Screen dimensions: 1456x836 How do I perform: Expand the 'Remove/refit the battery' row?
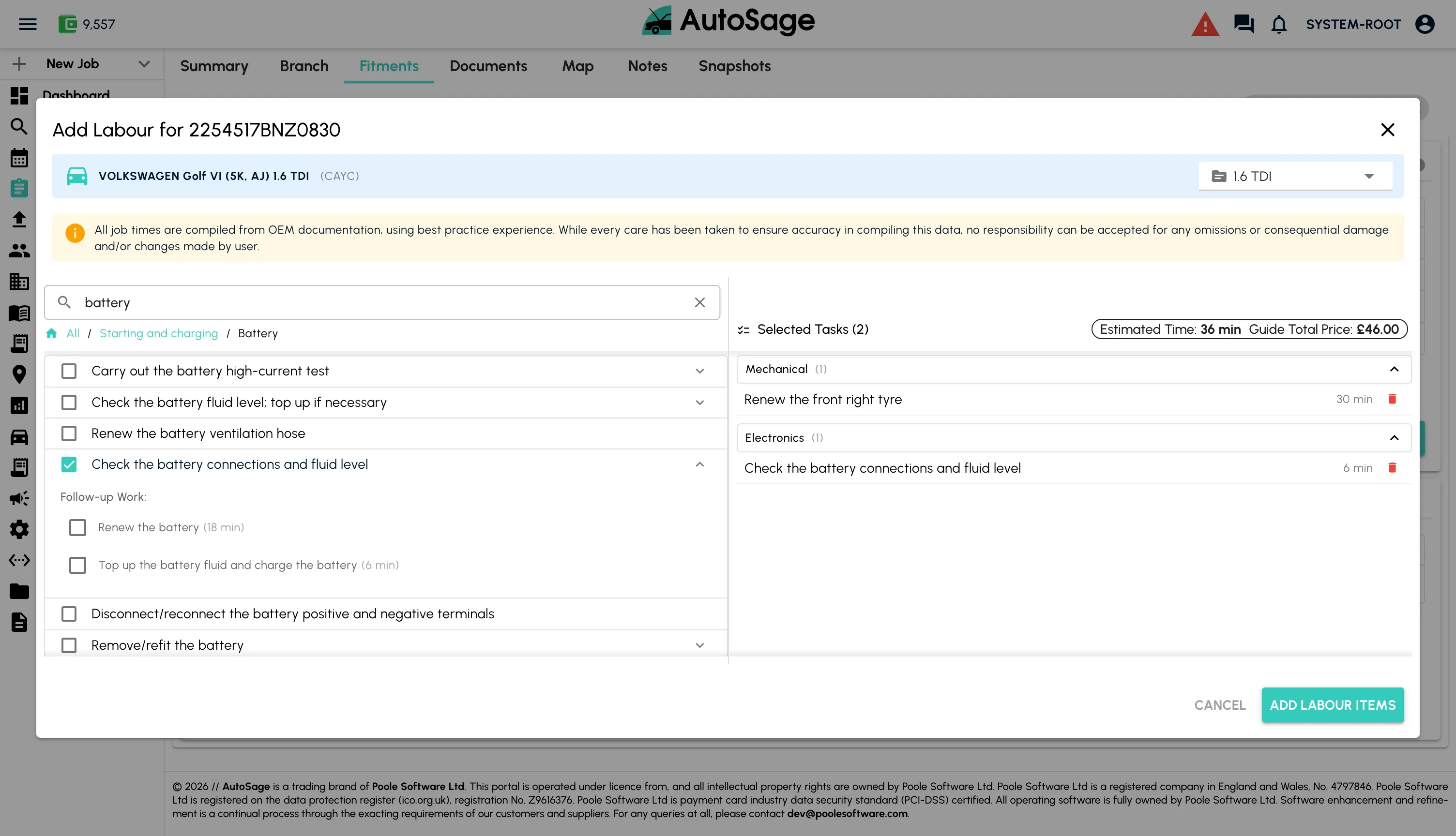tap(699, 645)
